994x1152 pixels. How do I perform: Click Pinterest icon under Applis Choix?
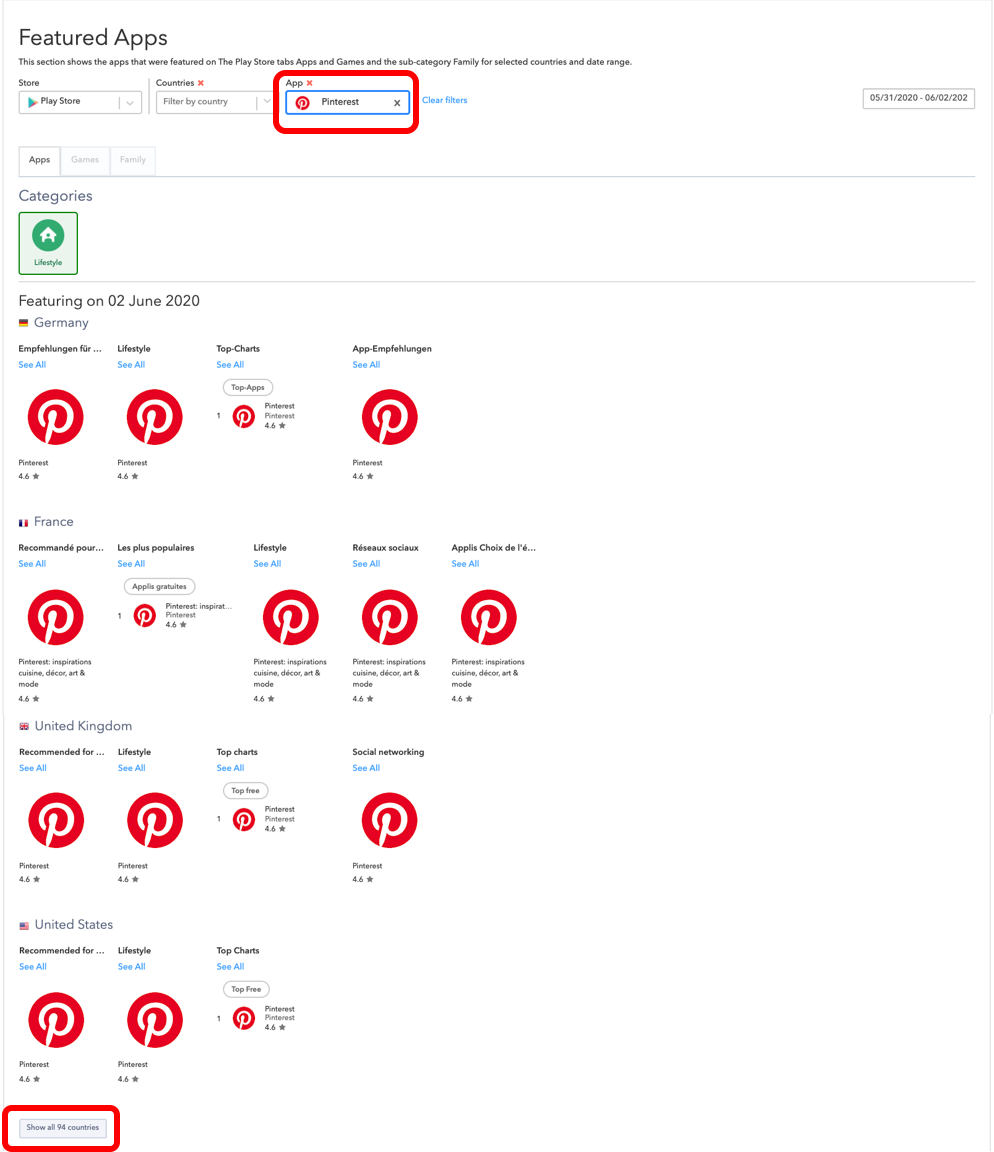point(489,617)
